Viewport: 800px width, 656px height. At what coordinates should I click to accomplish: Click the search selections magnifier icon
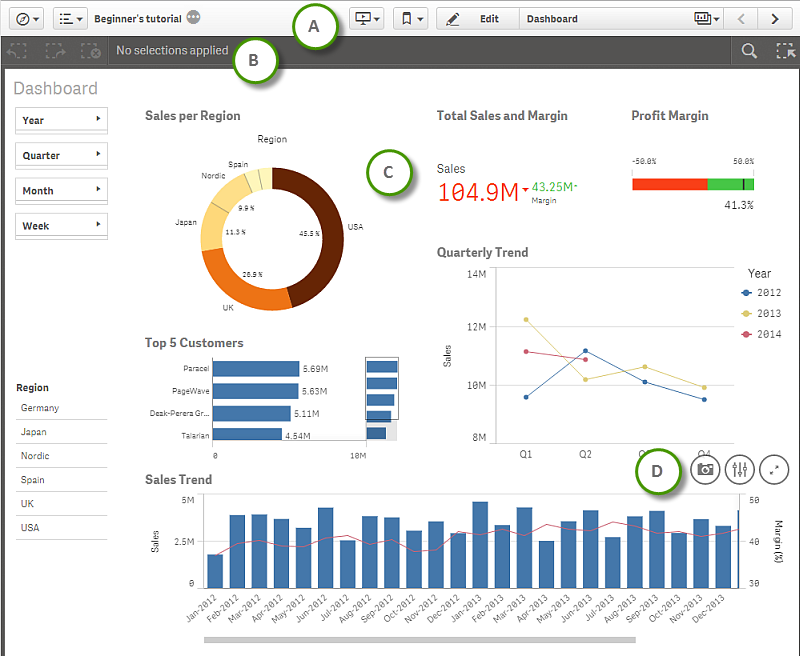pos(748,51)
